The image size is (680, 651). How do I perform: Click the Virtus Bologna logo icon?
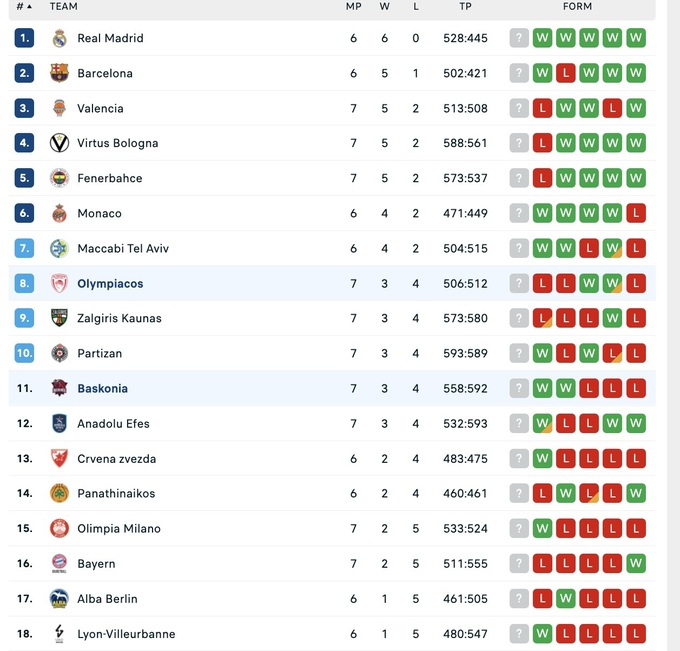point(59,143)
